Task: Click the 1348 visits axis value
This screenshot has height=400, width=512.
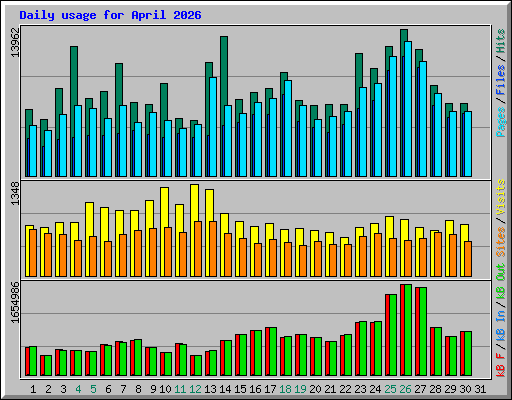Action: point(15,193)
